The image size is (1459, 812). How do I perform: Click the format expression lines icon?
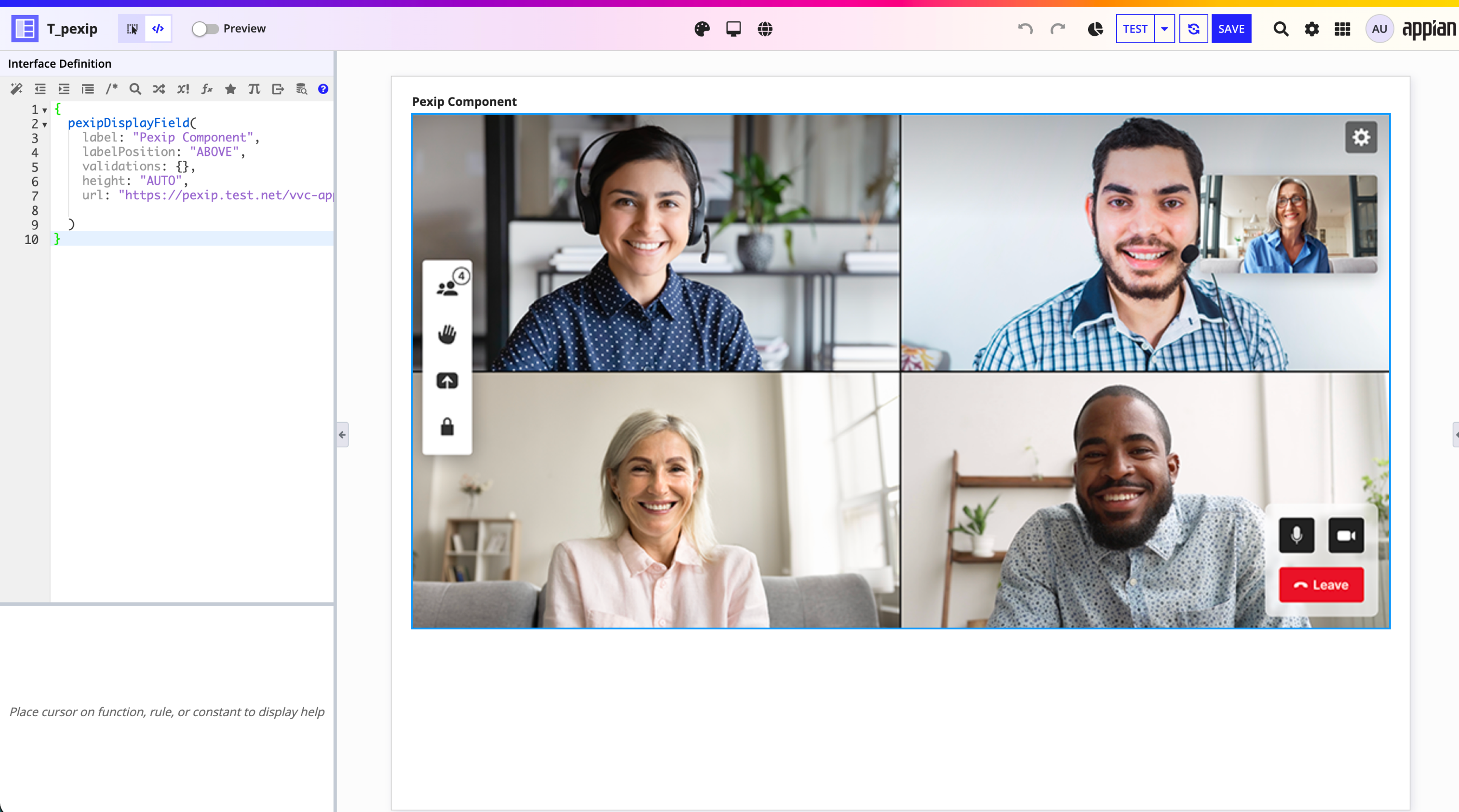(88, 89)
